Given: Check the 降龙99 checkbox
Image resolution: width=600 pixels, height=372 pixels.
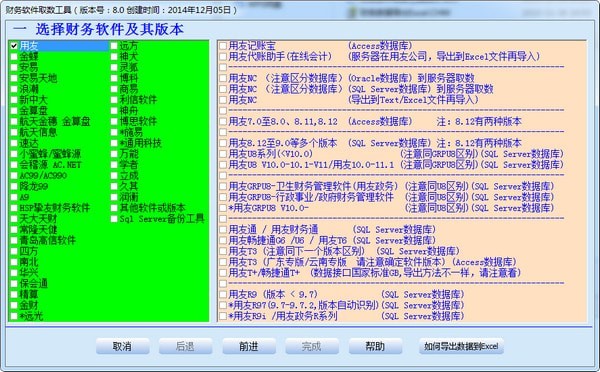Looking at the screenshot, I should pos(14,186).
